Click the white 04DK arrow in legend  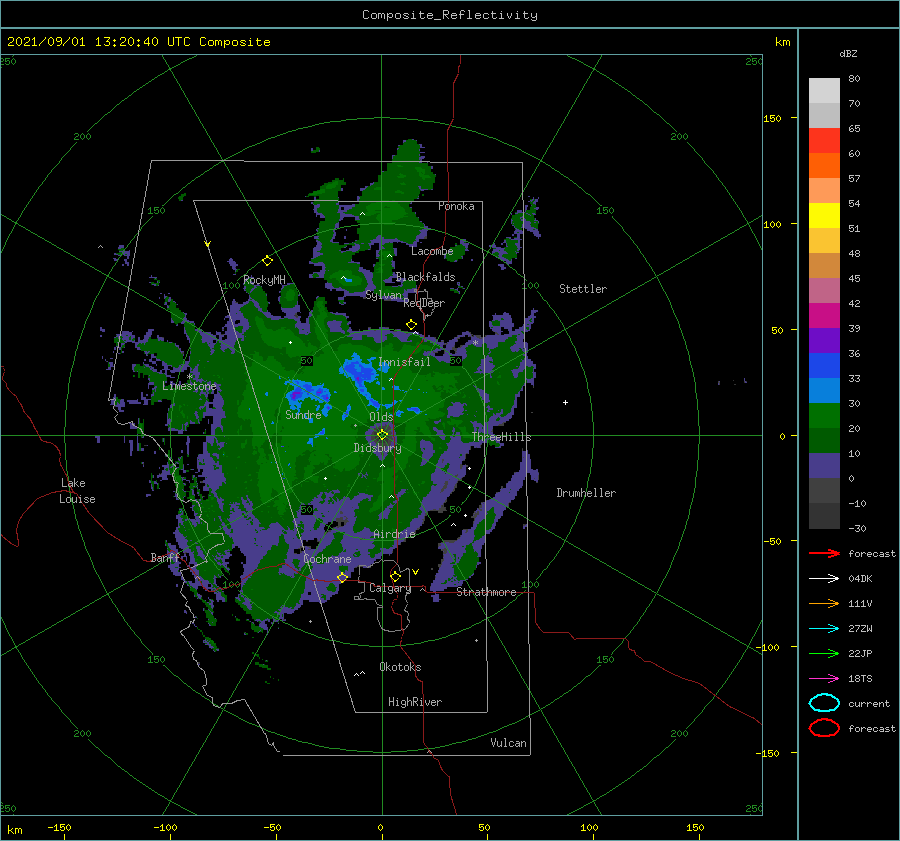(824, 578)
